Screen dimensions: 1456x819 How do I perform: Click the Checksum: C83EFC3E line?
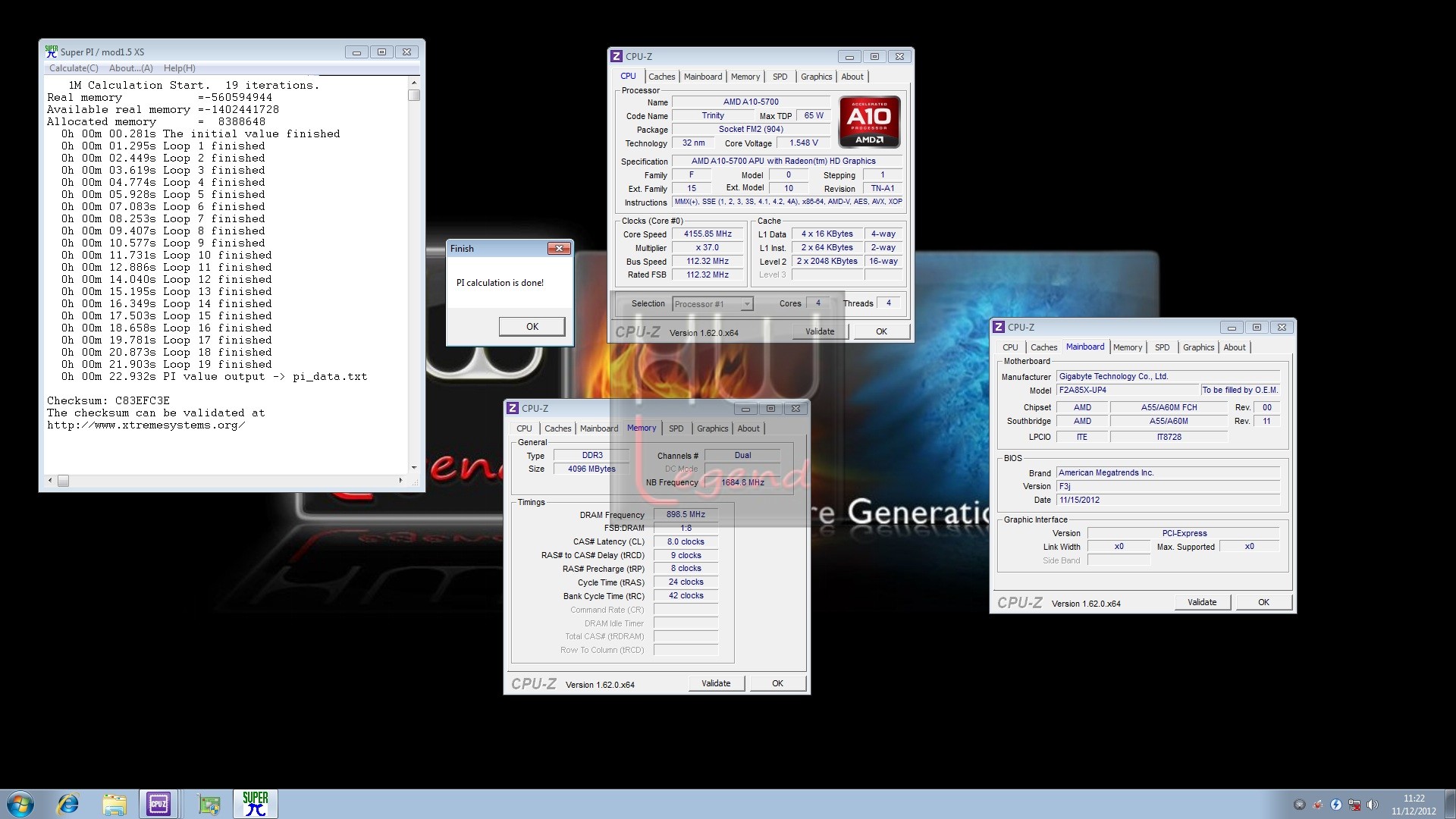tap(108, 400)
